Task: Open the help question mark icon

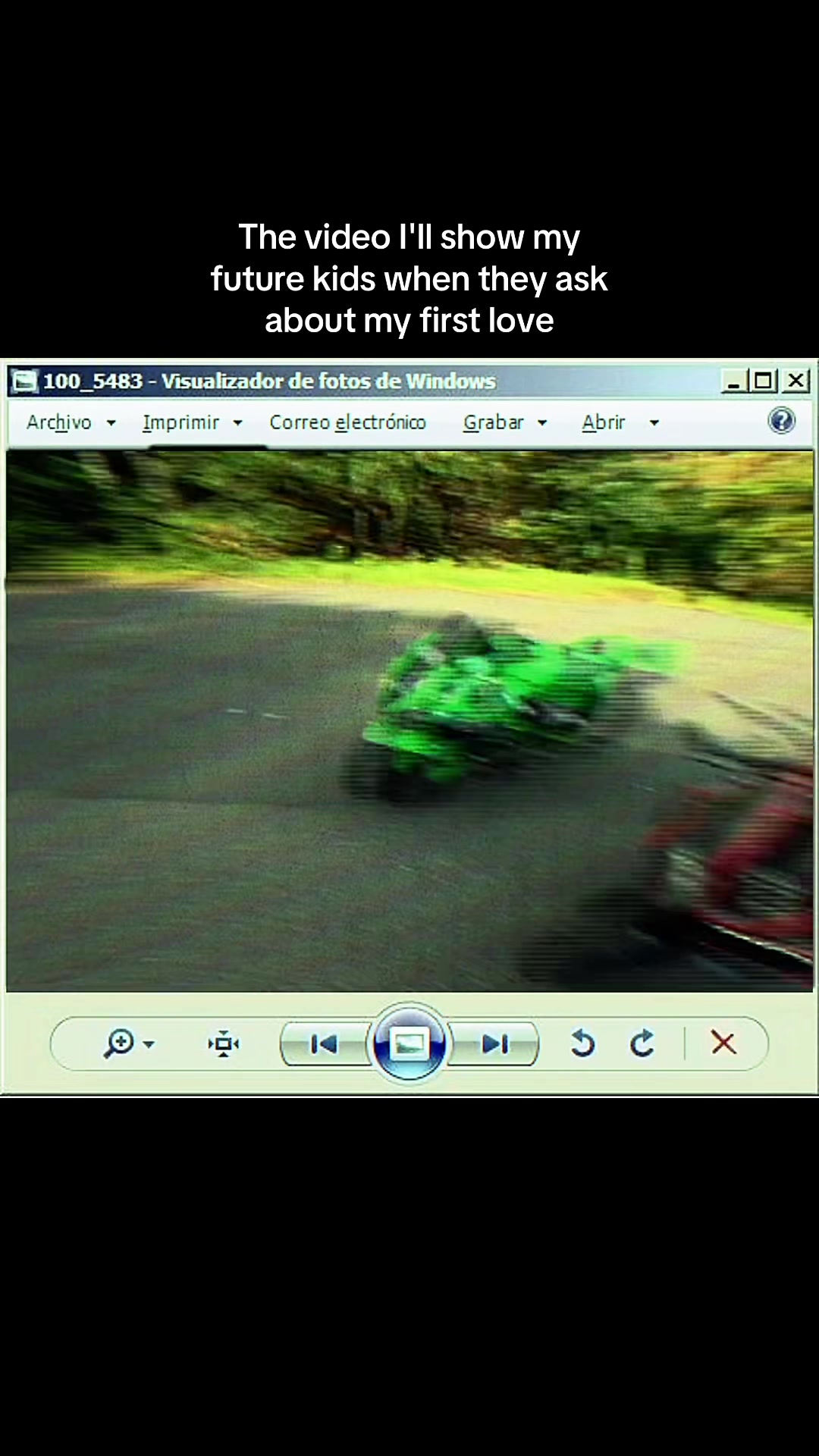Action: (781, 421)
